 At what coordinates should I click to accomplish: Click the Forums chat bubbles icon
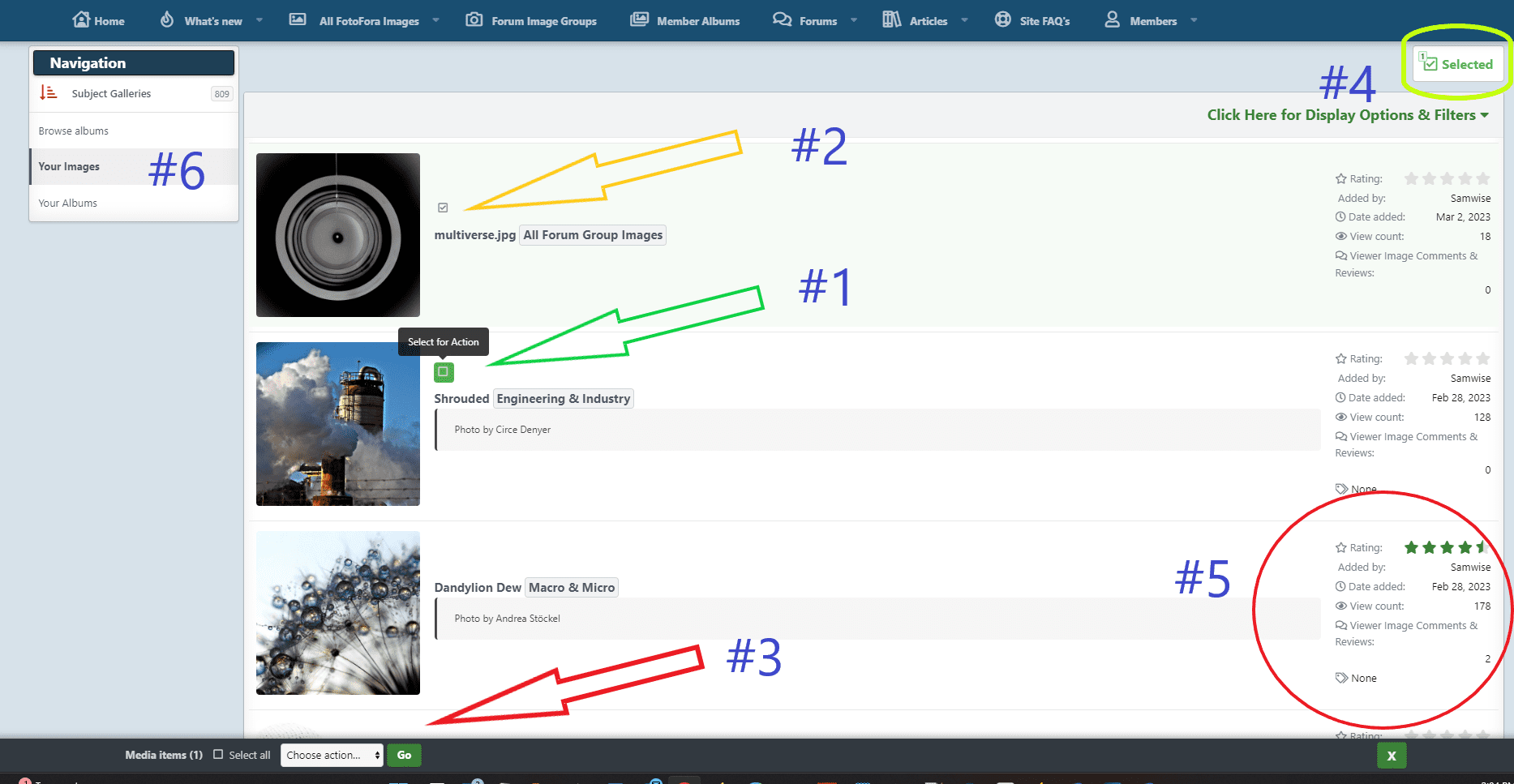tap(782, 19)
